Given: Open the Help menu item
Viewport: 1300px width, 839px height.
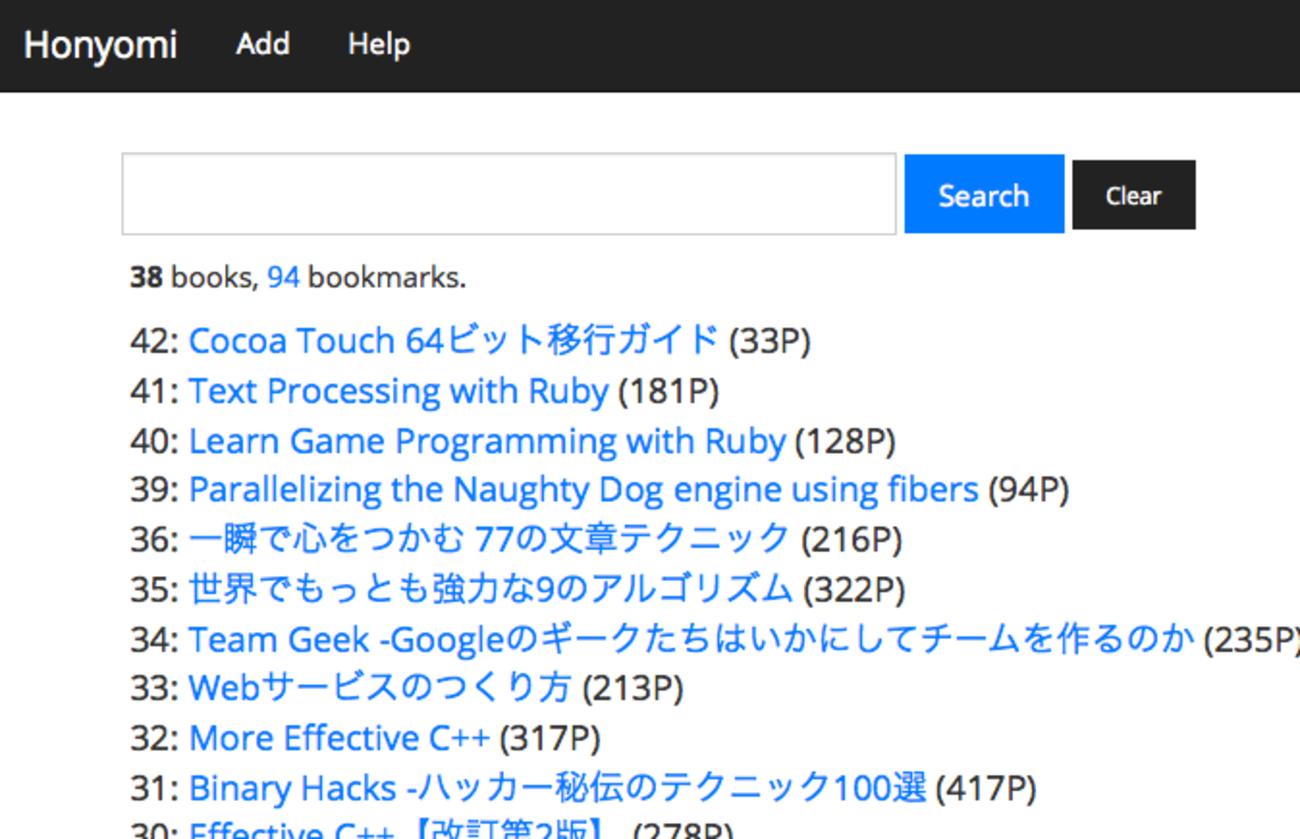Looking at the screenshot, I should click(x=379, y=44).
